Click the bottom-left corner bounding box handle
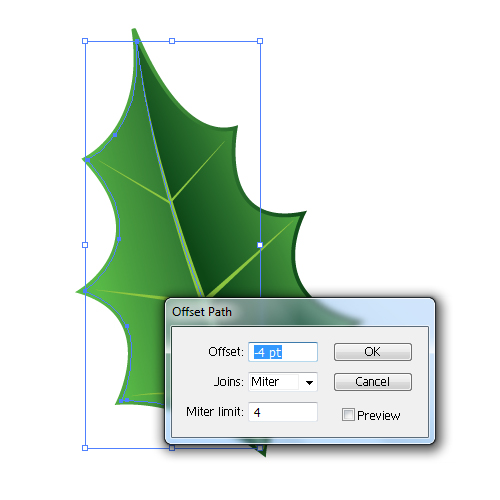 [x=85, y=448]
